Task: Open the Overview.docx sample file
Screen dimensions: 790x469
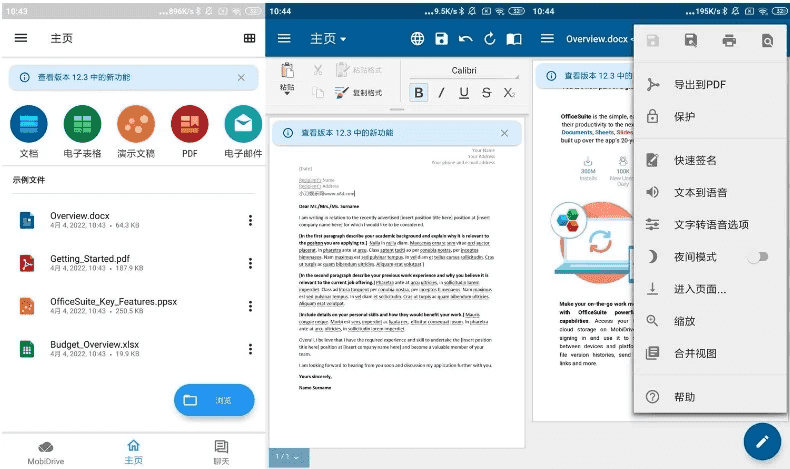Action: click(x=82, y=220)
